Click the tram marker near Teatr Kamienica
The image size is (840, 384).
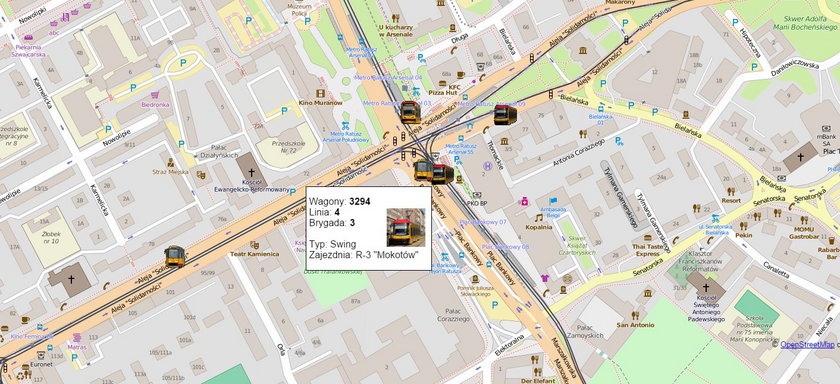175,256
